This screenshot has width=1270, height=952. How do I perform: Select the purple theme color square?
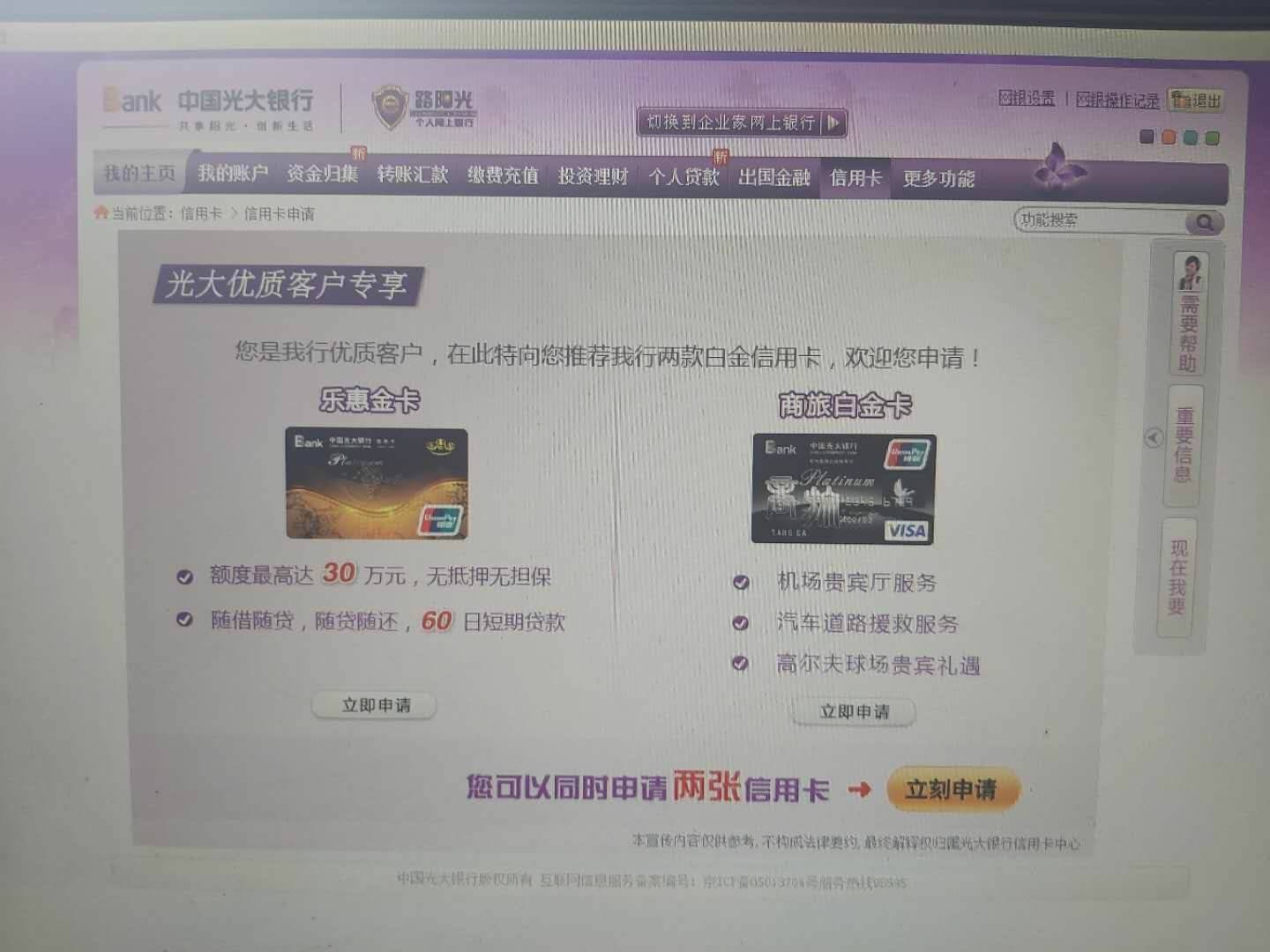click(1147, 137)
